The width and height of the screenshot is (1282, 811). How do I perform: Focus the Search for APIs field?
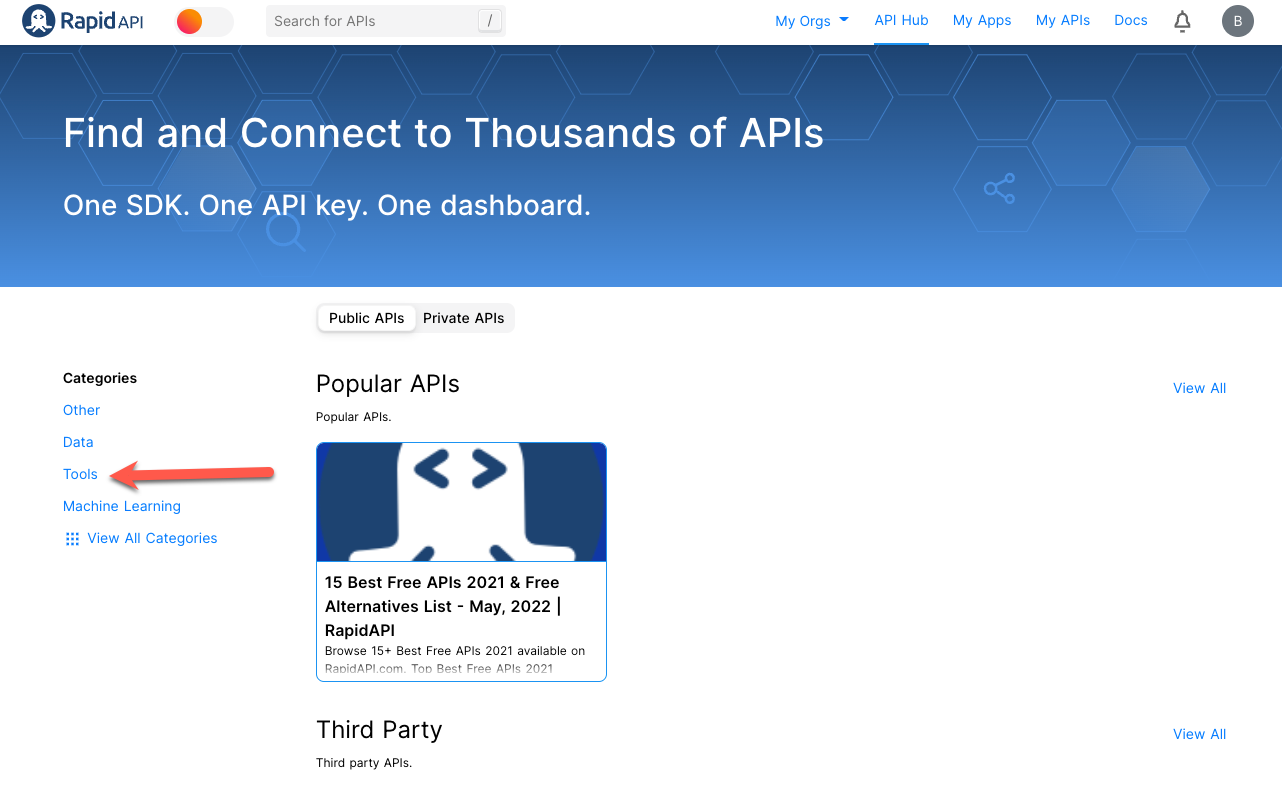tap(386, 21)
